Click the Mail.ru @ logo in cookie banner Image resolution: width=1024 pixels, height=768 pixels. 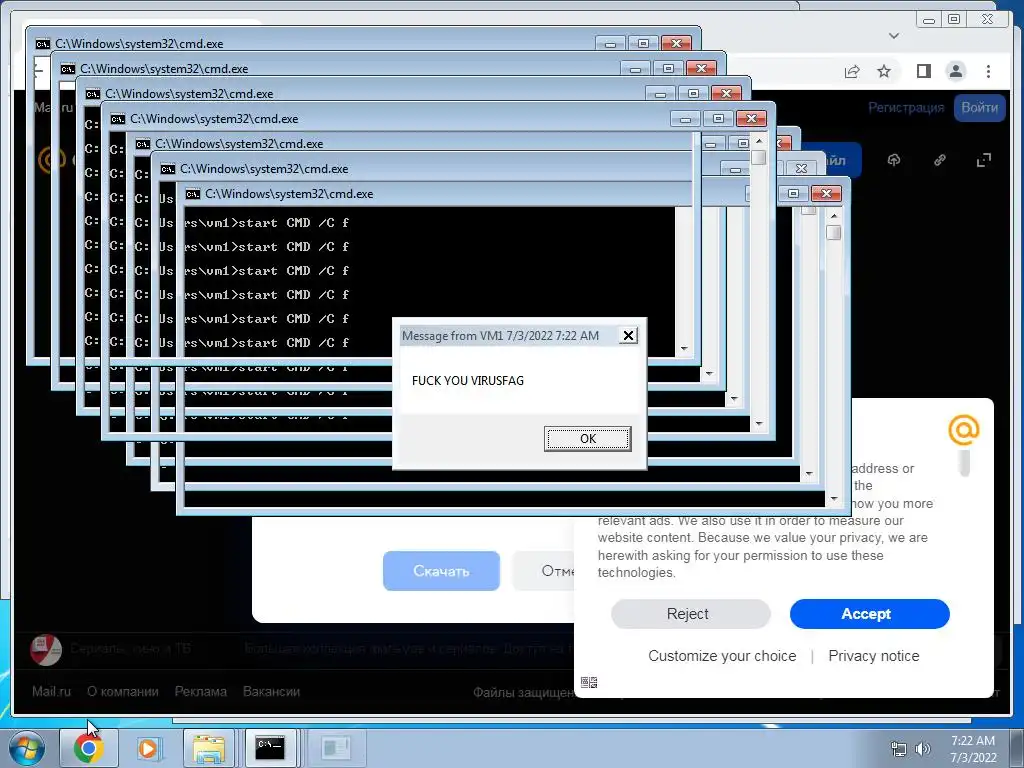(x=964, y=430)
